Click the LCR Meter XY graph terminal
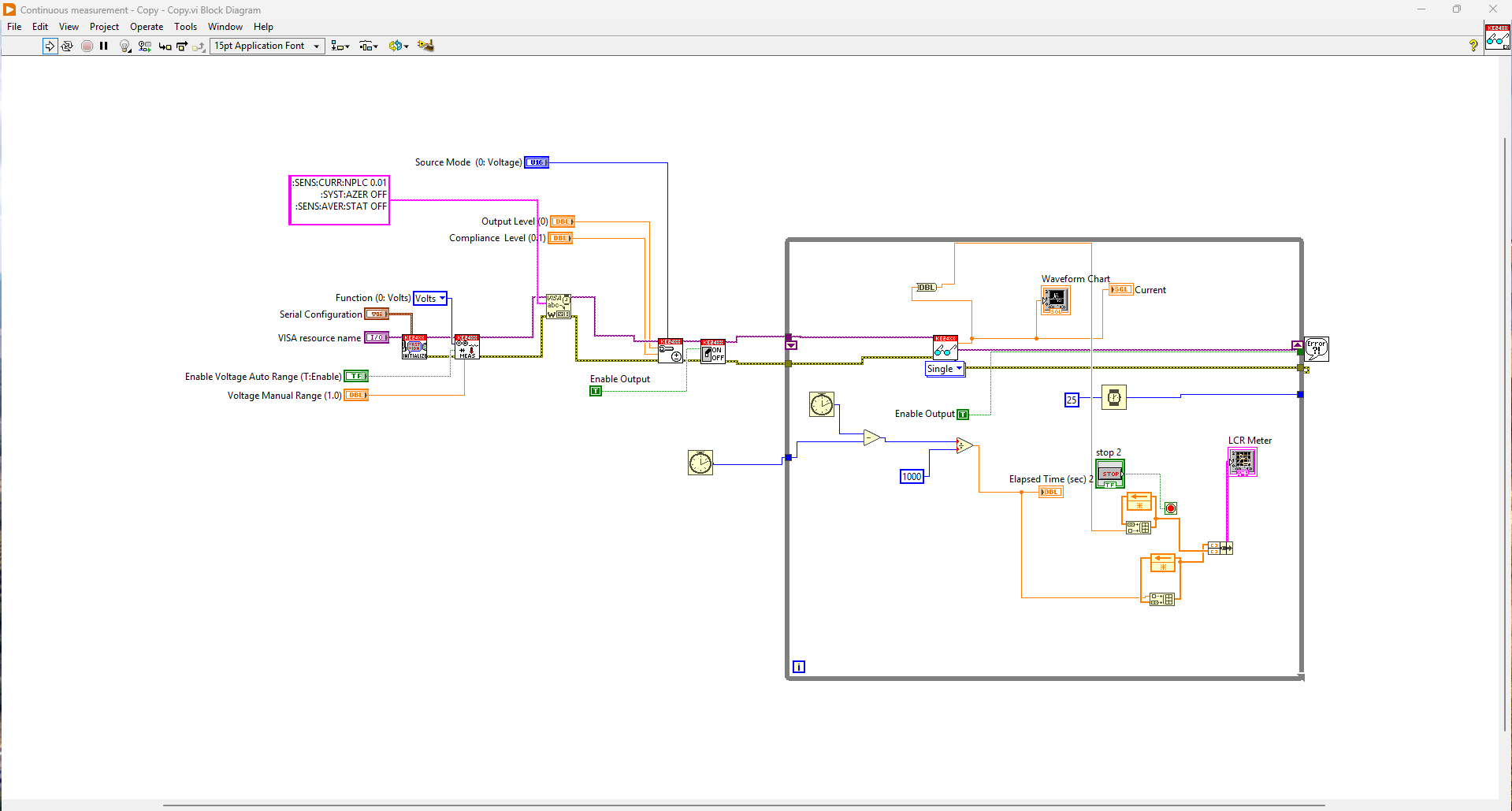Screen dimensions: 1512x811 pyautogui.click(x=1242, y=462)
